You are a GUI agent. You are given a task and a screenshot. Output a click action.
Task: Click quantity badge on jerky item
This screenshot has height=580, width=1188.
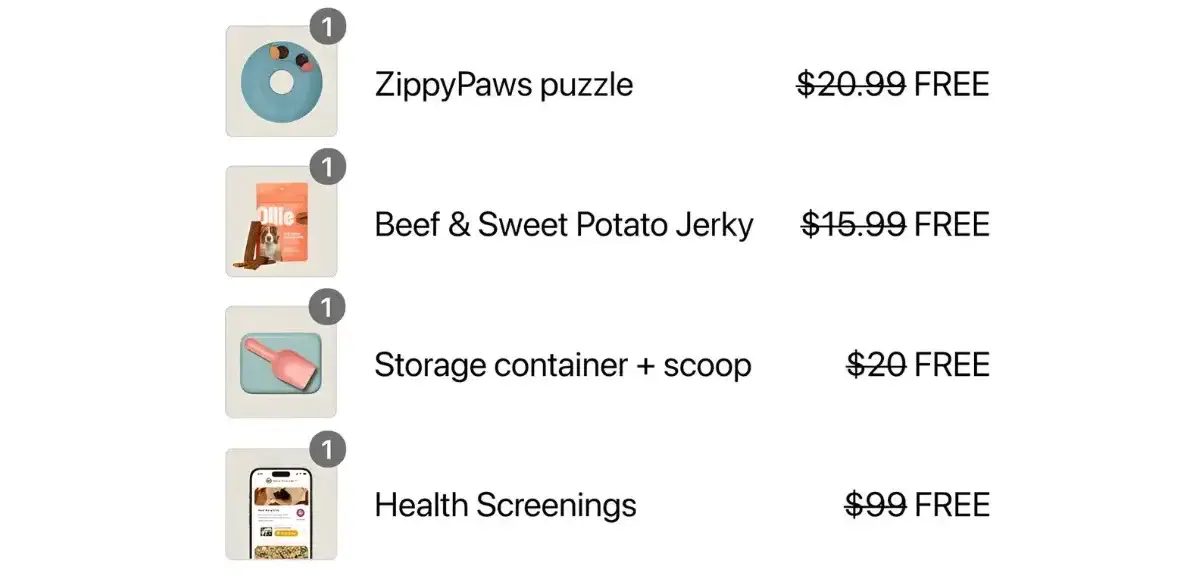[x=327, y=167]
